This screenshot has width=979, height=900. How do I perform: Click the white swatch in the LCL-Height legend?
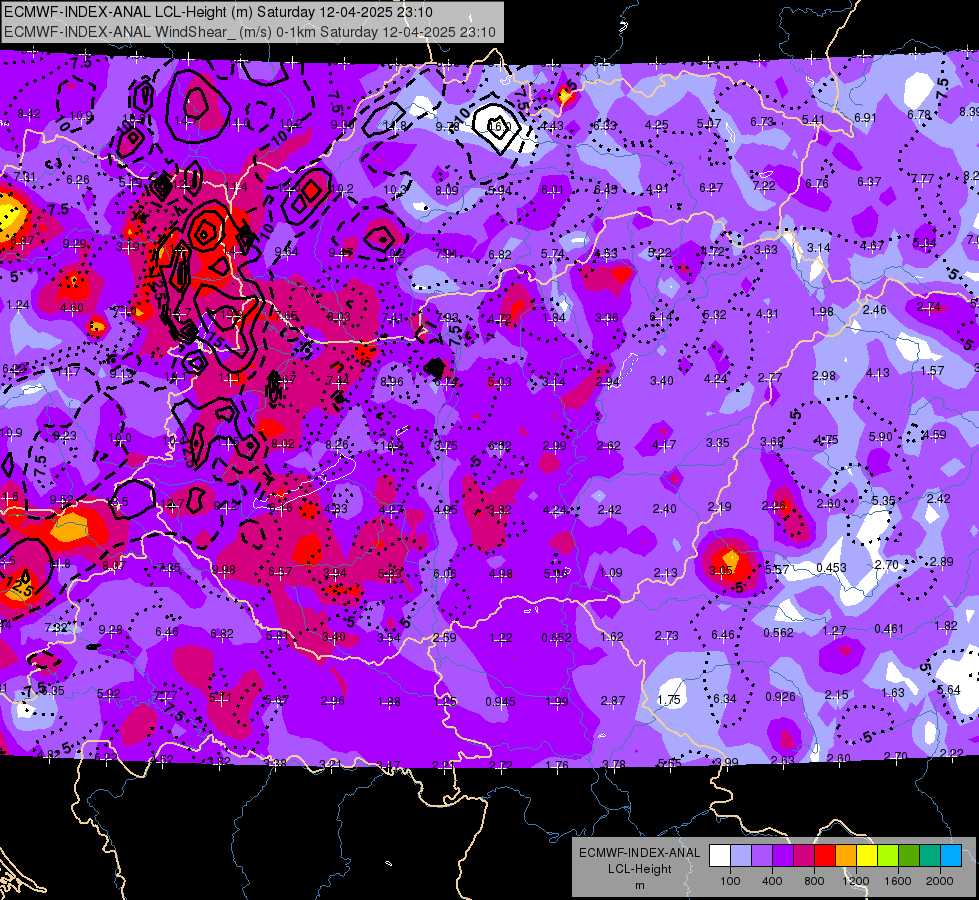720,856
